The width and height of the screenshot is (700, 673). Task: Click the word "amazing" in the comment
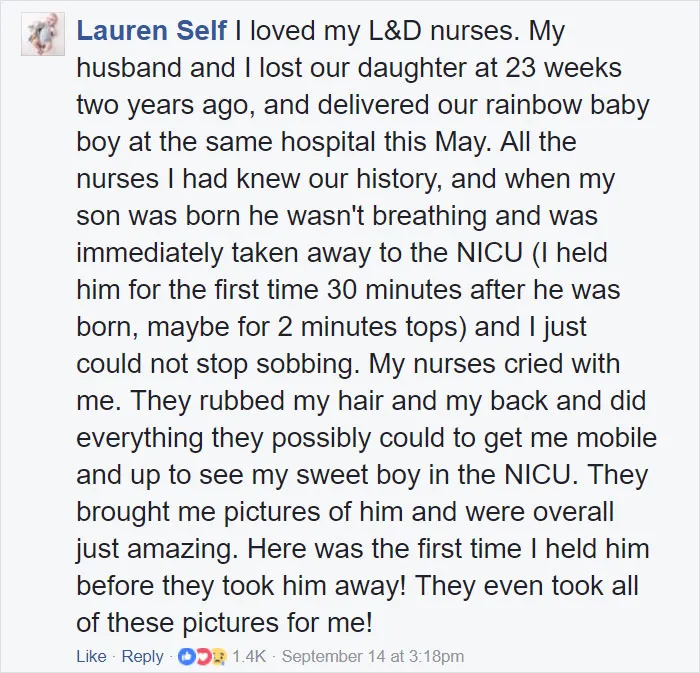point(182,549)
